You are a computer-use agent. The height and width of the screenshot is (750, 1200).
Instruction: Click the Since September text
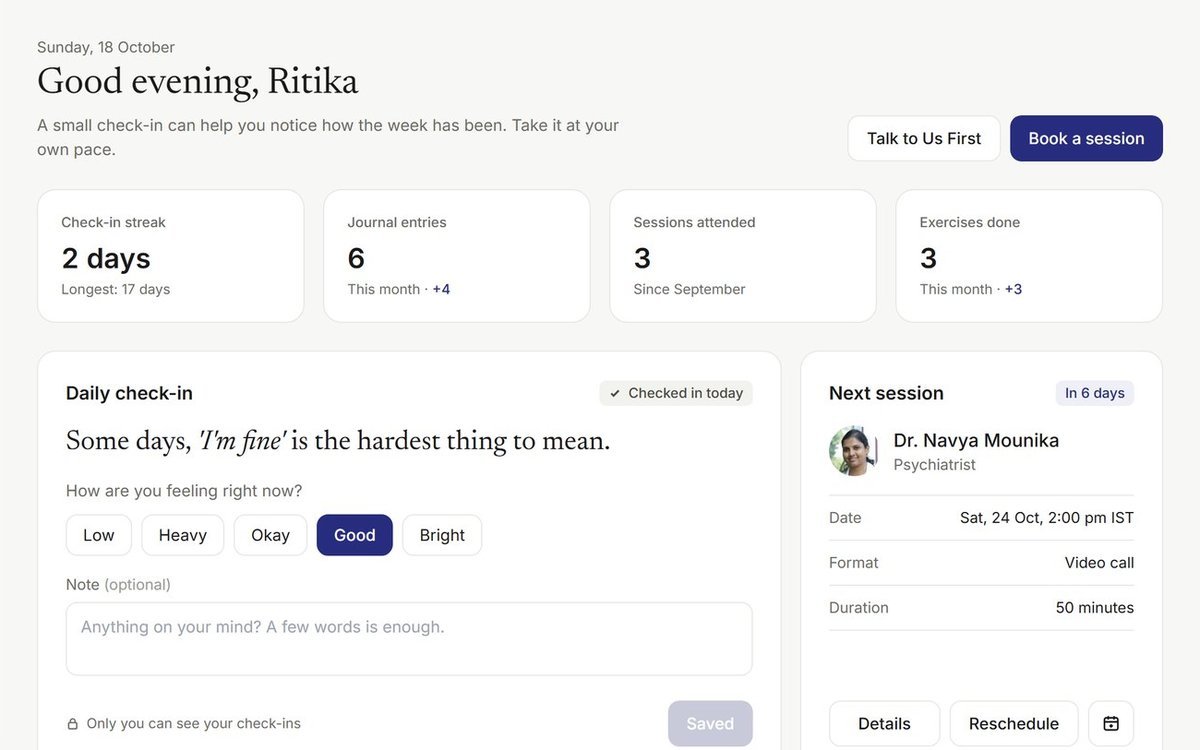(x=689, y=289)
